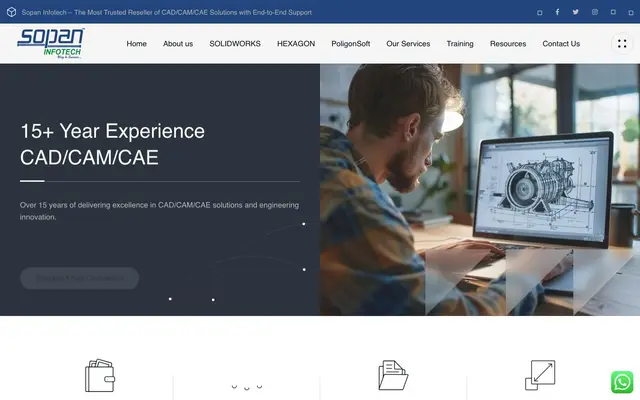The image size is (640, 400).
Task: Open the Our Services menu
Action: [408, 44]
